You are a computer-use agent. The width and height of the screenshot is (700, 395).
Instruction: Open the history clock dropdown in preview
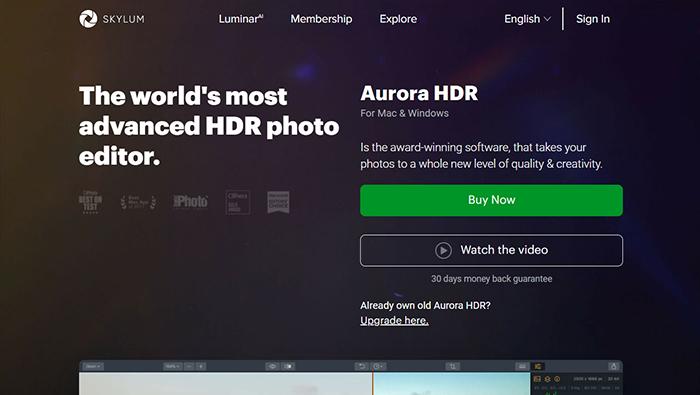tap(378, 366)
